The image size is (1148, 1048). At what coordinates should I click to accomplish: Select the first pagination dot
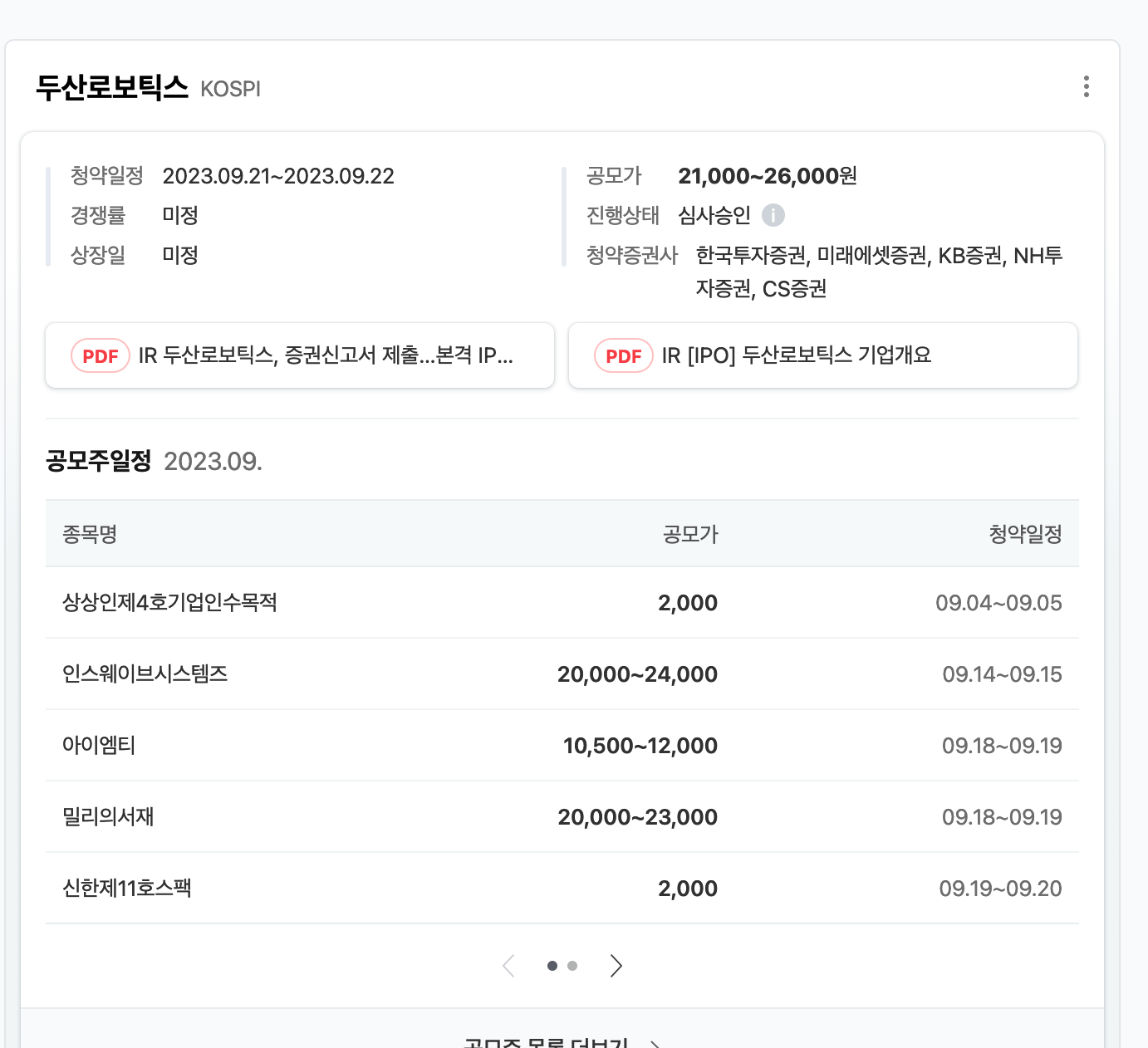click(x=552, y=966)
